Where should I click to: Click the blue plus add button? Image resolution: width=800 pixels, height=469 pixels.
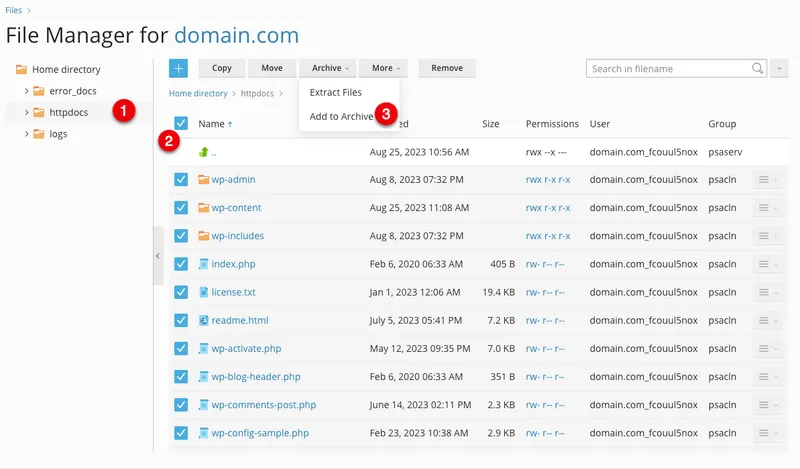(178, 68)
